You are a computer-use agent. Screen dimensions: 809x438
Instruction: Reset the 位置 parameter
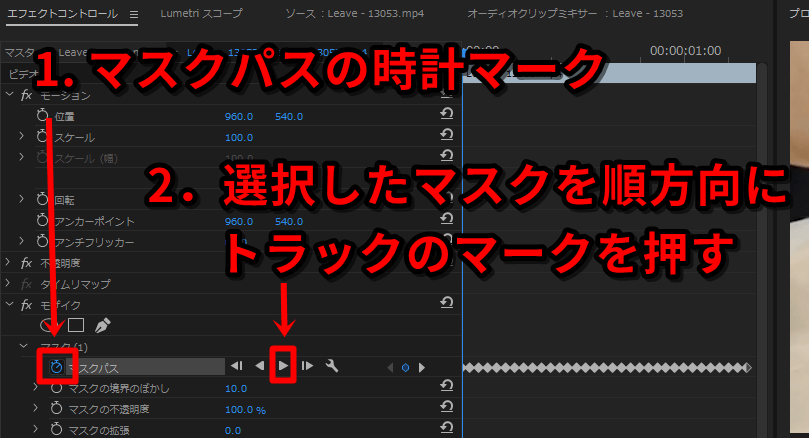tap(447, 113)
